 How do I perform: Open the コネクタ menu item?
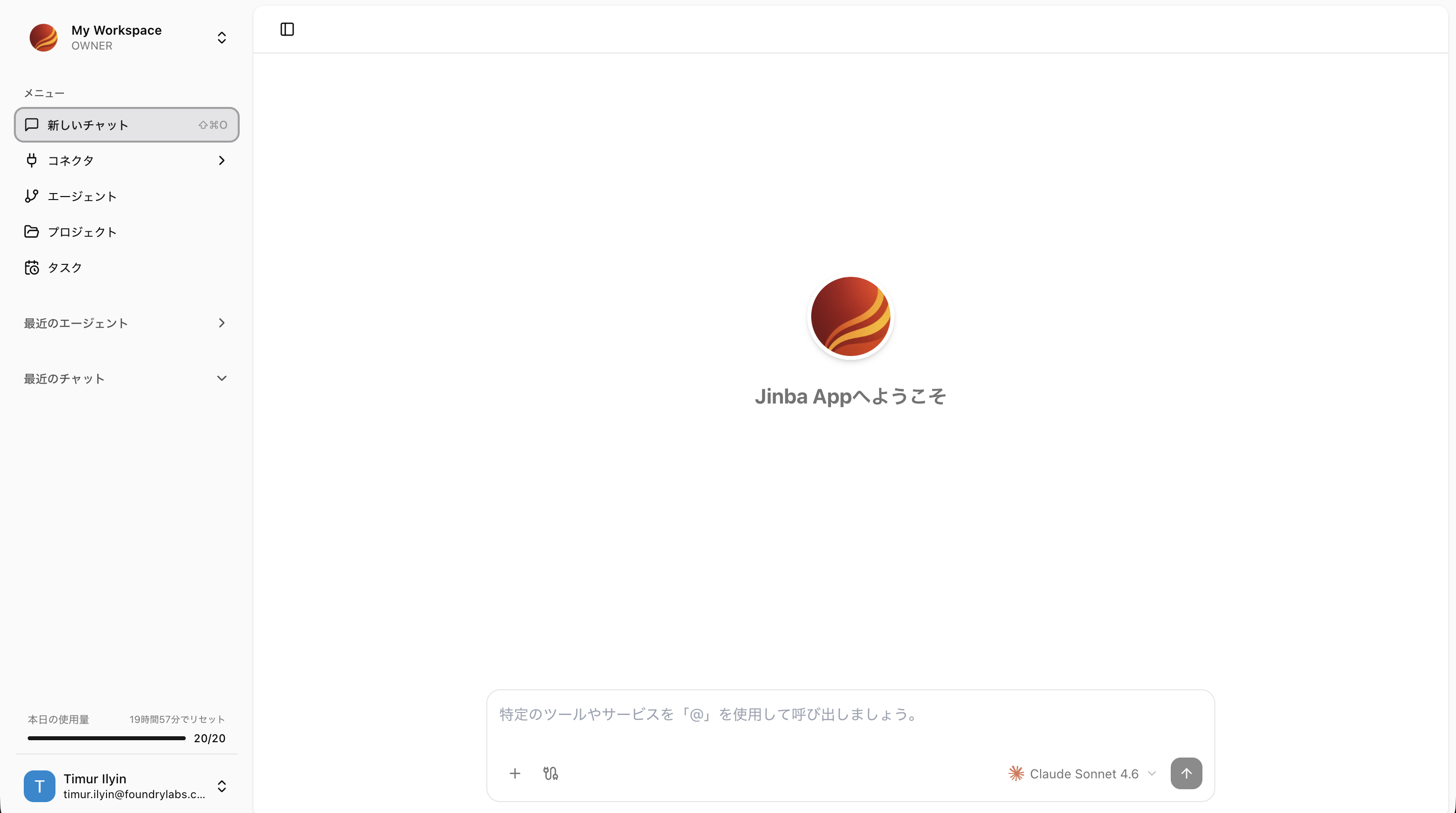[x=127, y=160]
